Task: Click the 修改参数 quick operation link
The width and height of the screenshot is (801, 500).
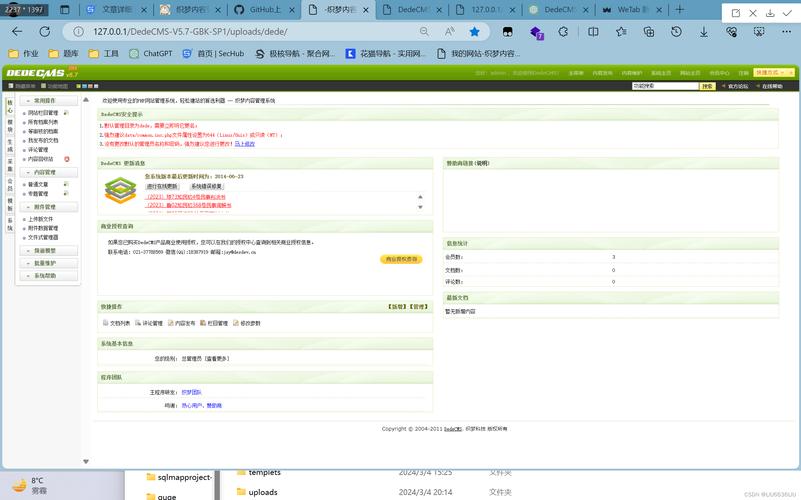Action: [247, 323]
